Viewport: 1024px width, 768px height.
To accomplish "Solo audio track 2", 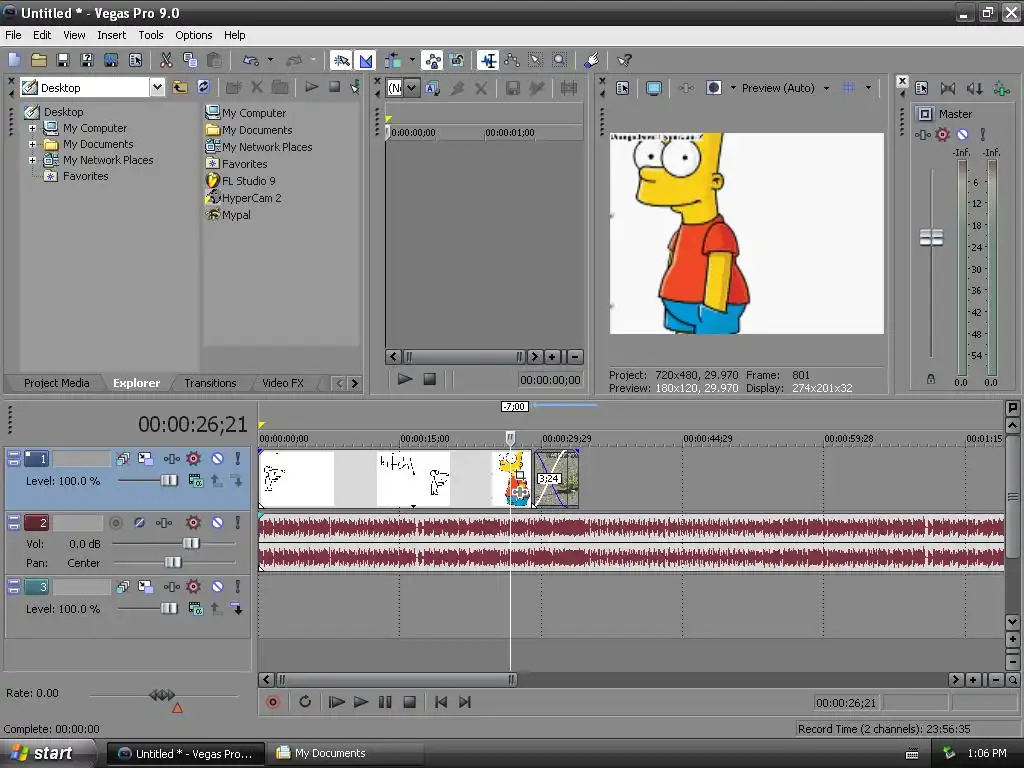I will point(238,523).
